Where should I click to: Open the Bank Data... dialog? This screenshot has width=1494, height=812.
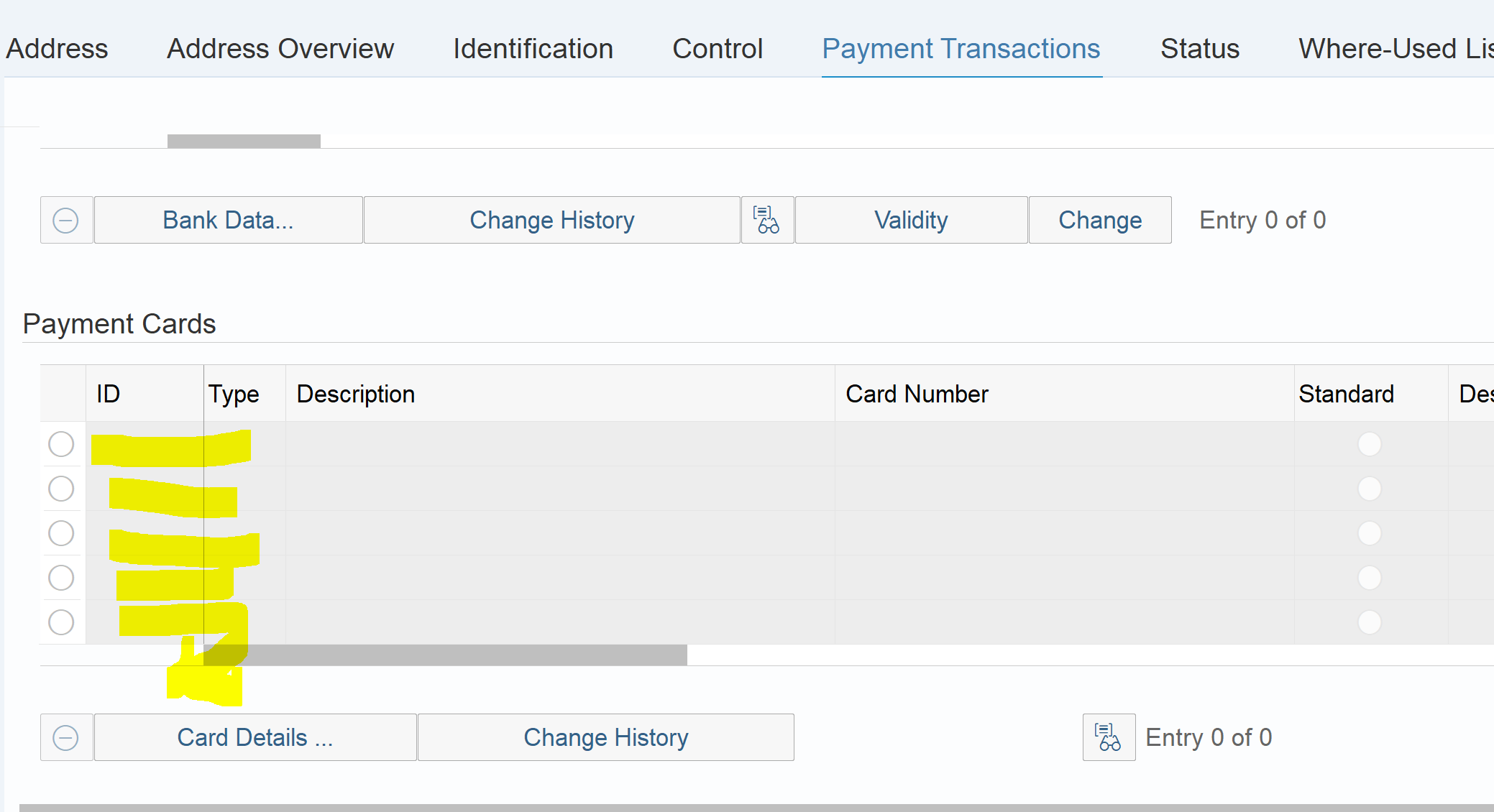pyautogui.click(x=228, y=221)
